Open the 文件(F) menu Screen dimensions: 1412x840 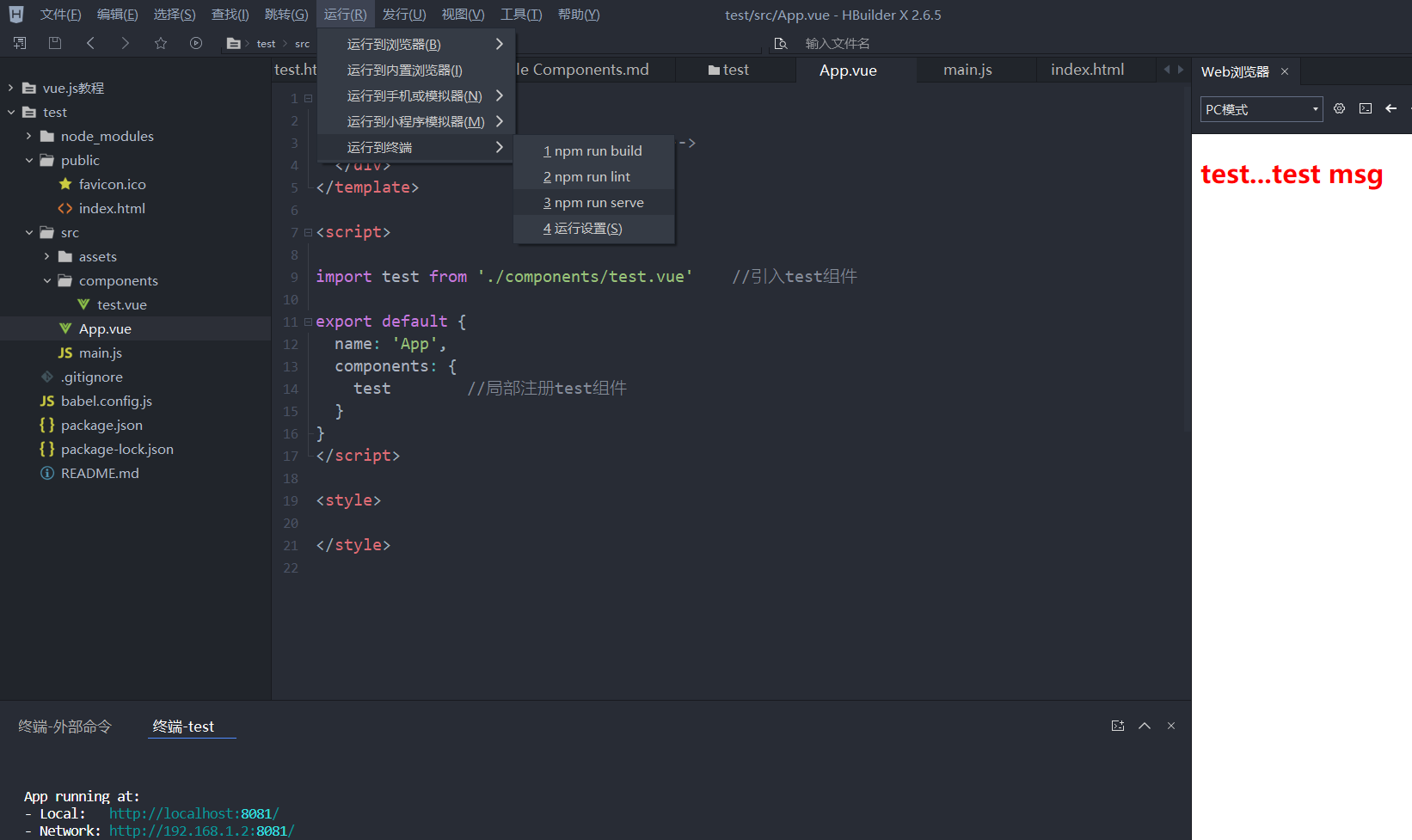pyautogui.click(x=61, y=15)
